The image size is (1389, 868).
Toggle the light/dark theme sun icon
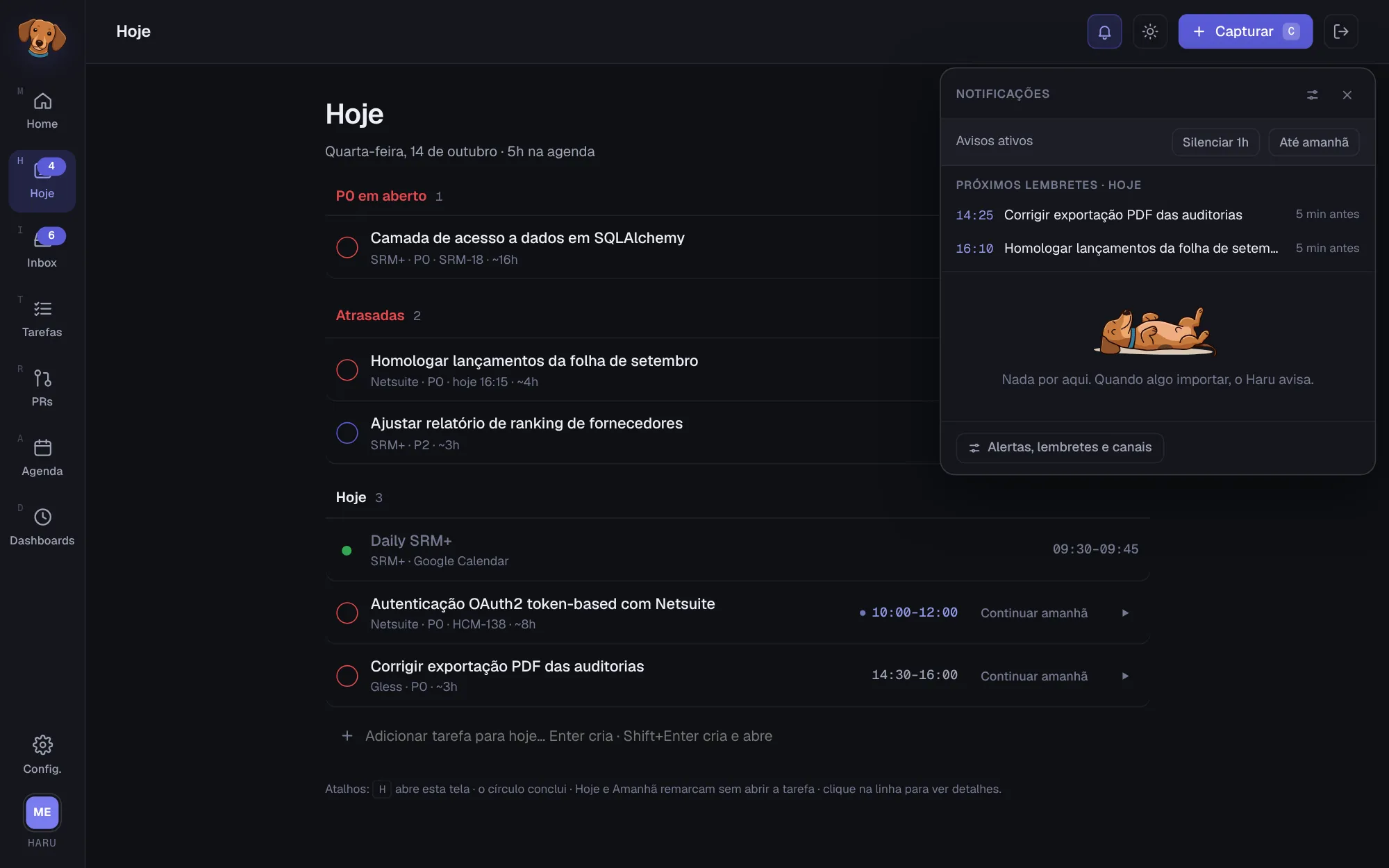click(x=1150, y=31)
